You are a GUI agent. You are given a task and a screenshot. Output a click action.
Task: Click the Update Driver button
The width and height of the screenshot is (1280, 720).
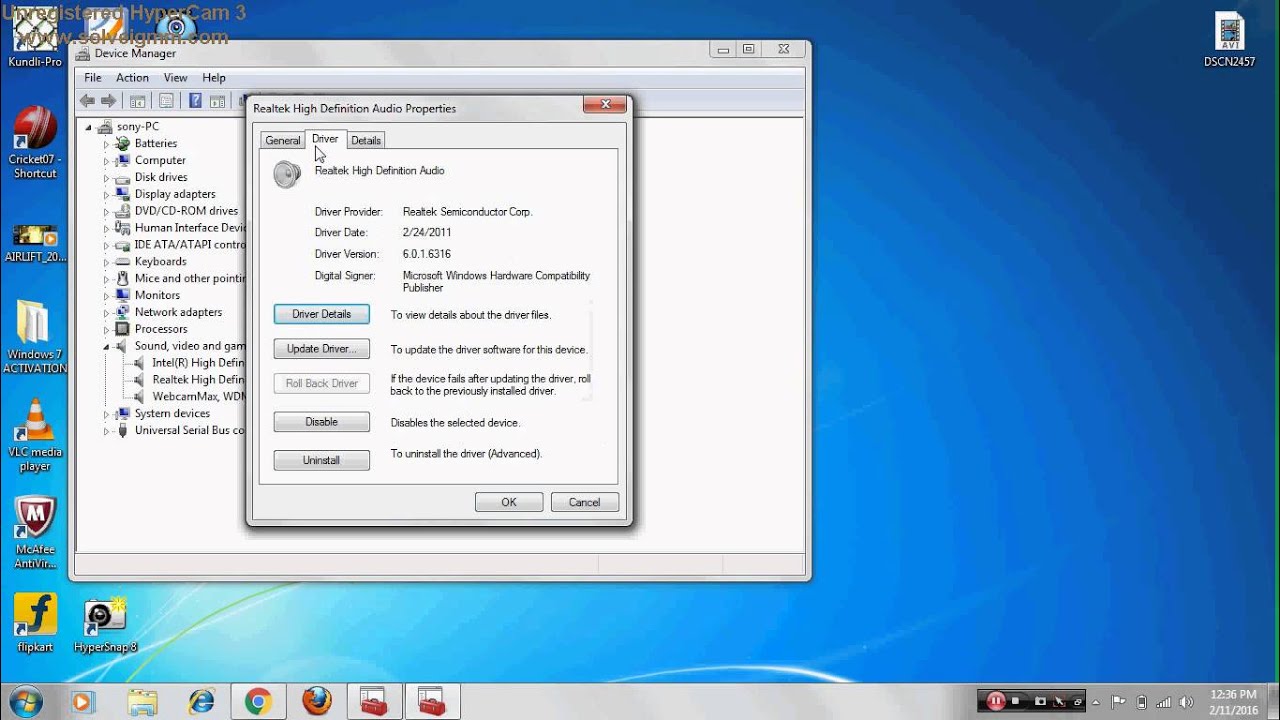coord(321,349)
